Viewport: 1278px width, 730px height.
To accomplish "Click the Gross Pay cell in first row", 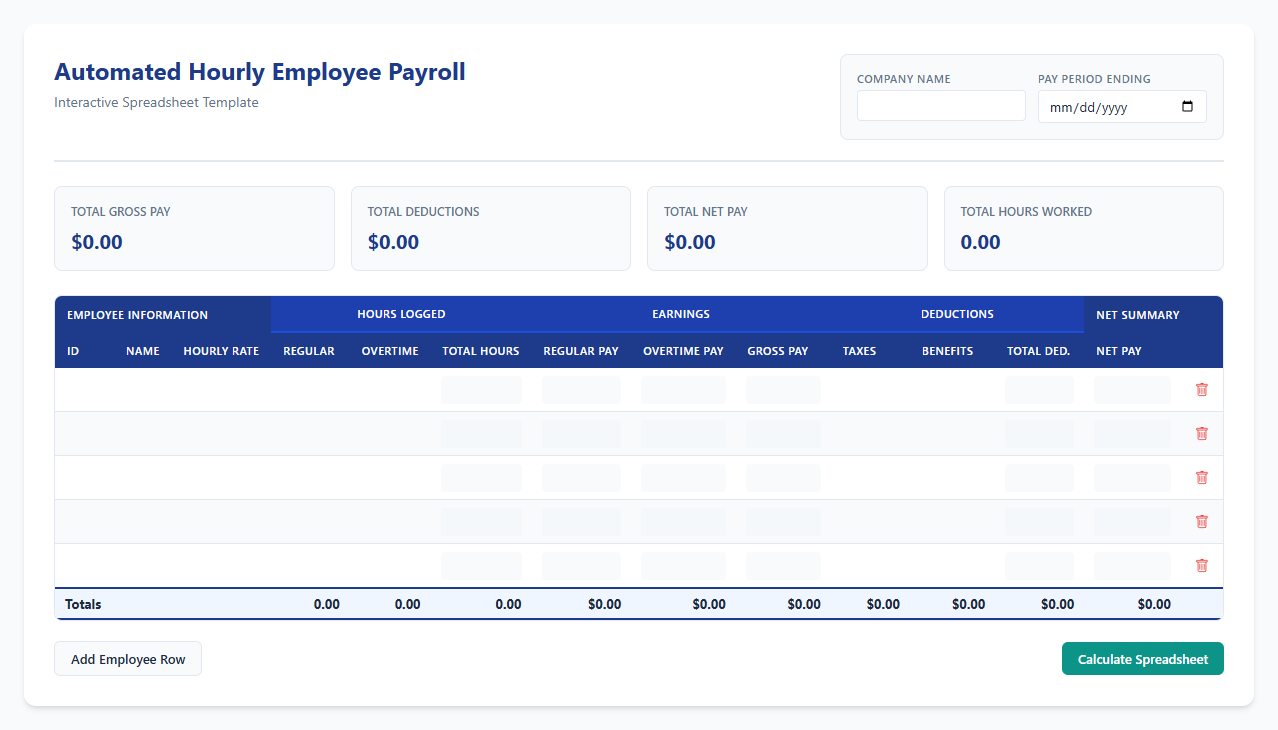I will point(783,390).
